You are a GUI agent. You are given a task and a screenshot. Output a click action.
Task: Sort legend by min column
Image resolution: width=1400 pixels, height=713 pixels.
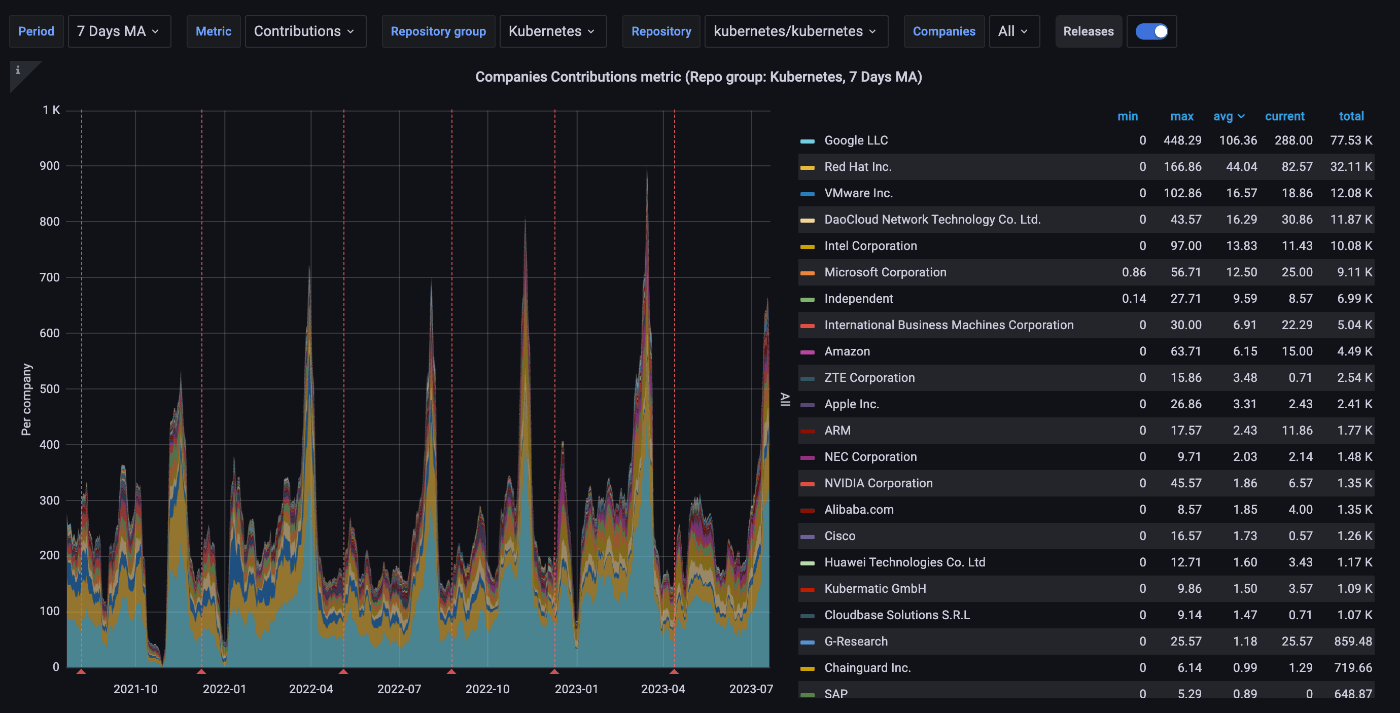[x=1127, y=116]
